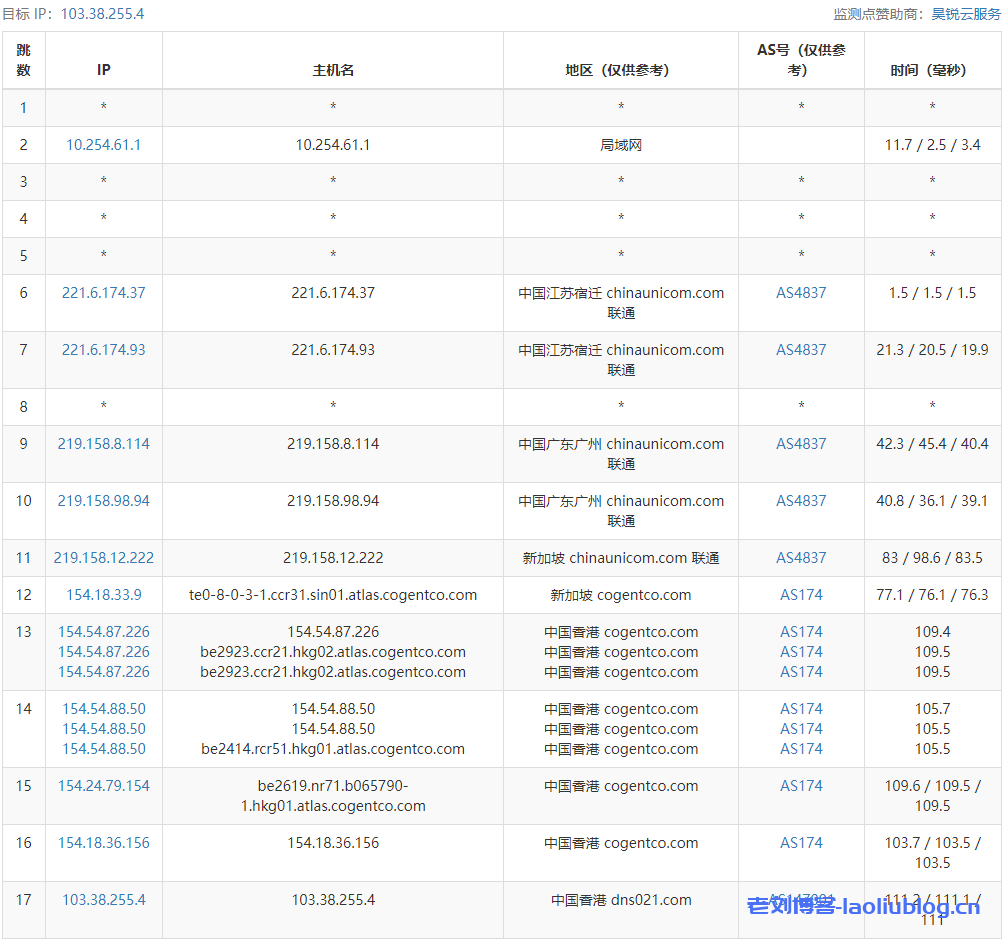Open the 154.18.36.156 IP link in hop 16
This screenshot has width=1006, height=944.
tap(104, 843)
